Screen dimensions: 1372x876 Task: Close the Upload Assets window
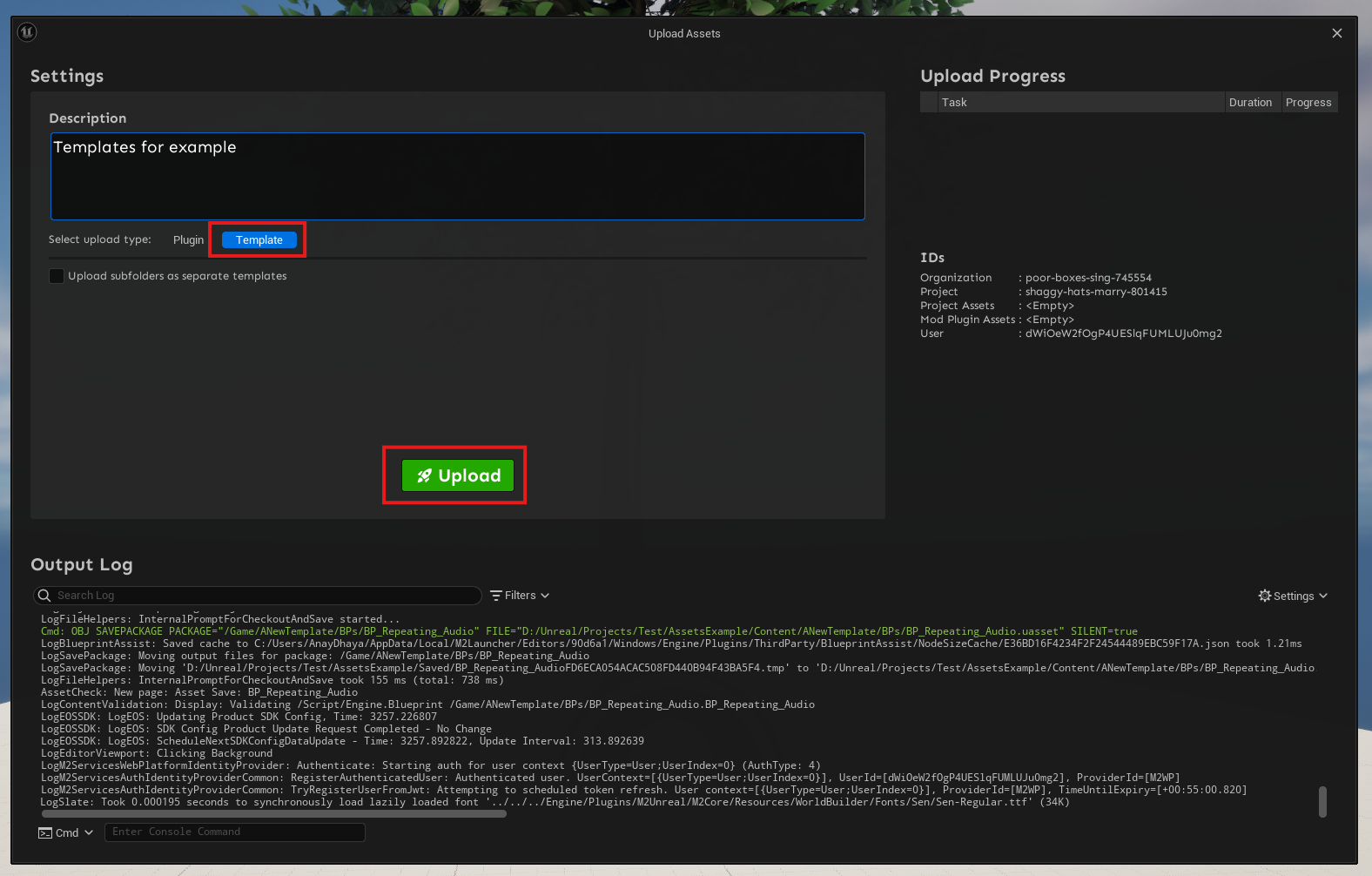(1336, 33)
